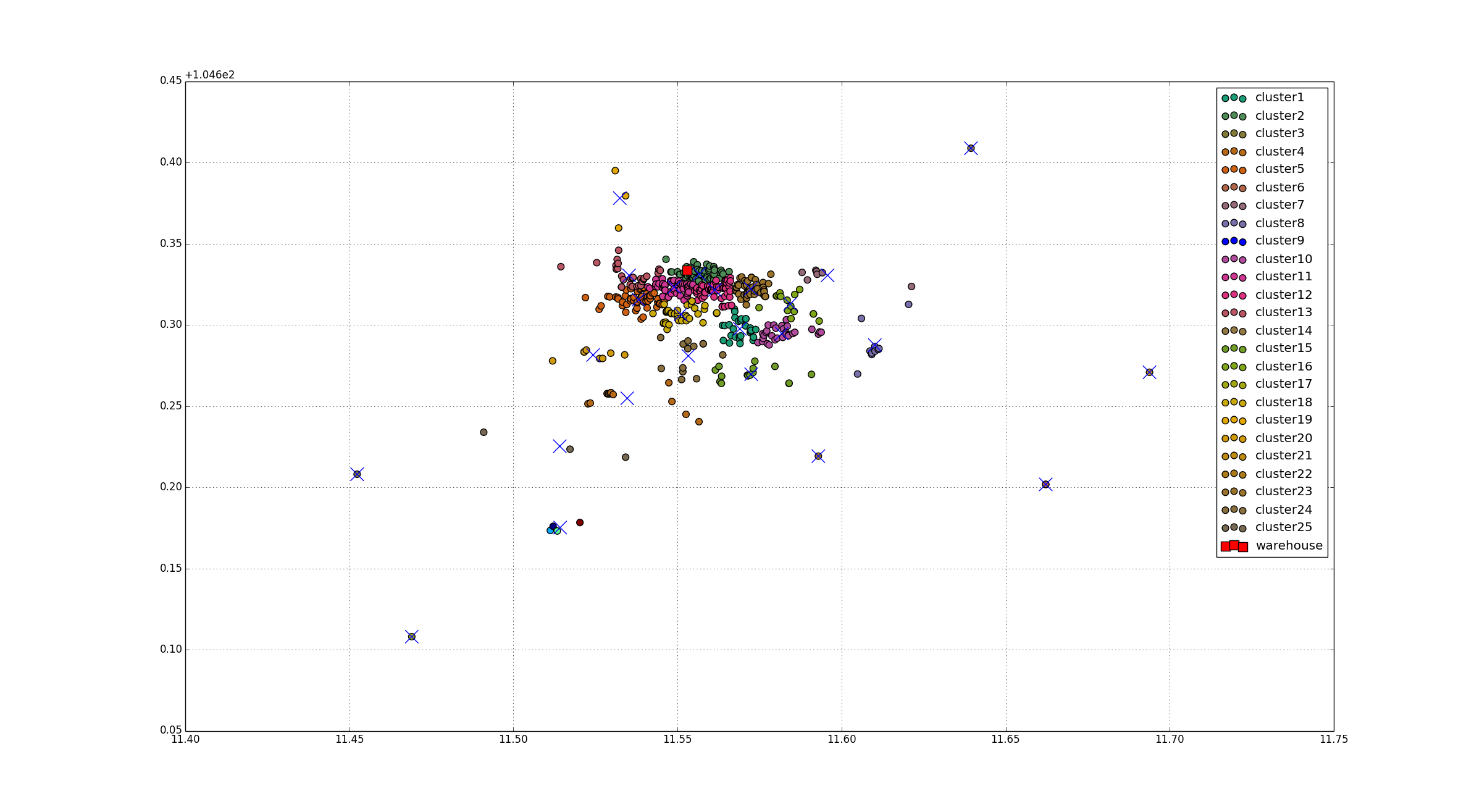Click the +1.046e2 axis offset text
1482x812 pixels.
(210, 75)
